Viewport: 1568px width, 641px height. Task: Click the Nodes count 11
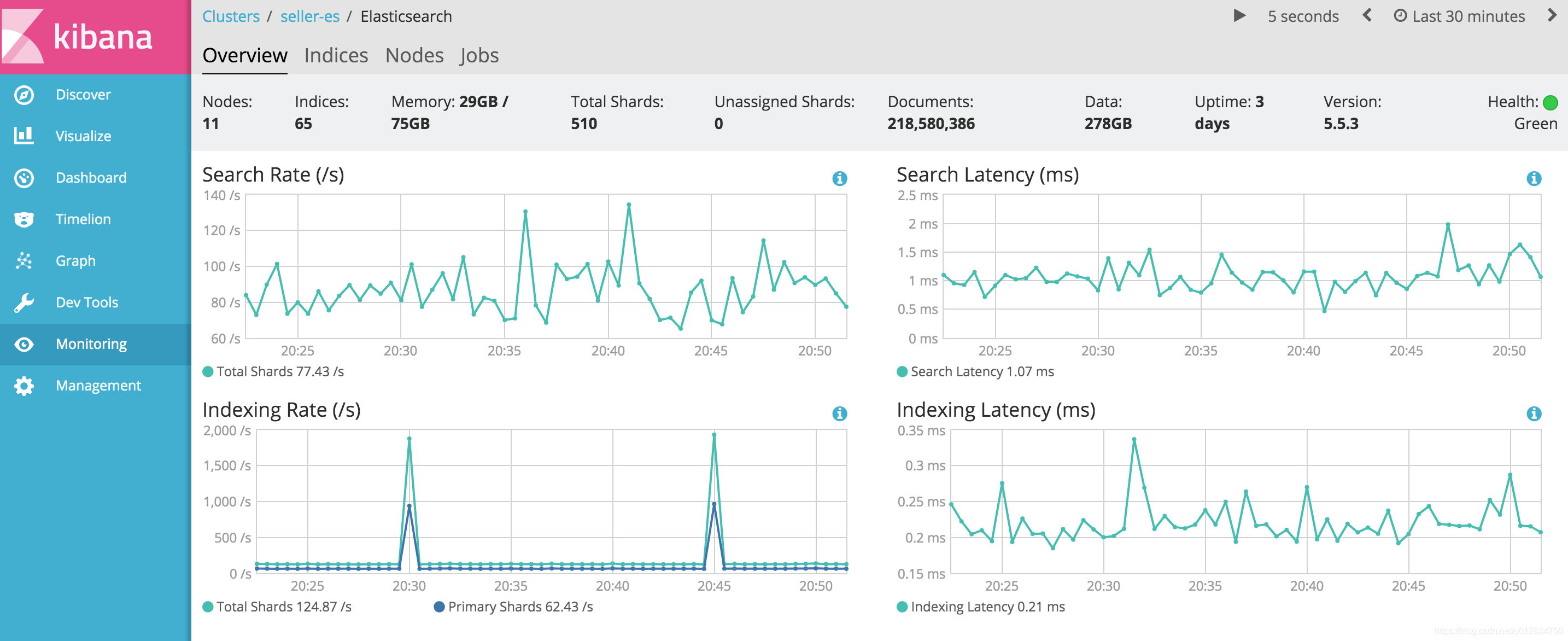(210, 124)
